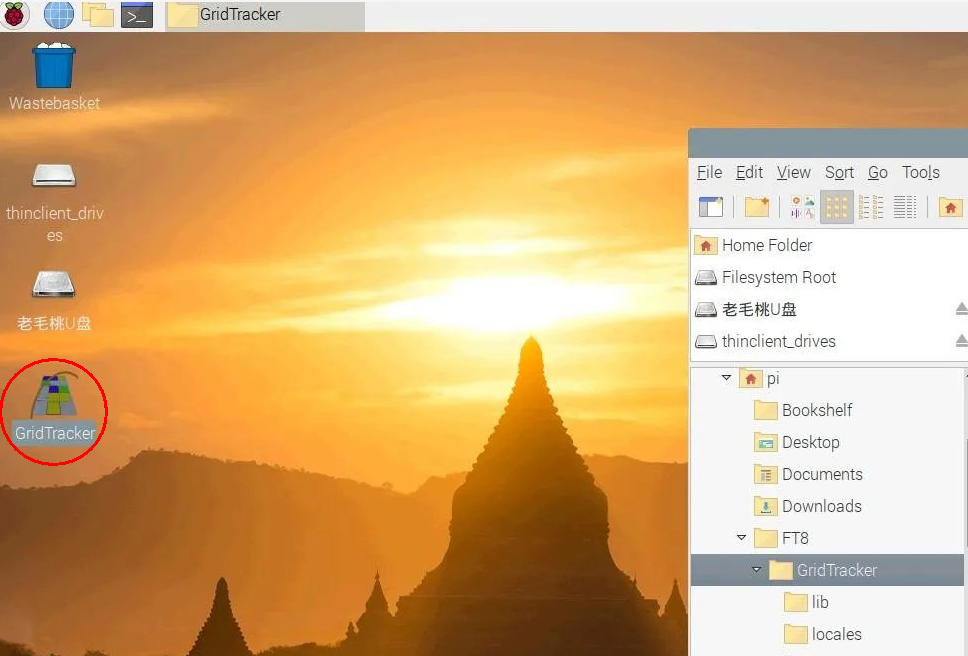
Task: Launch the web browser from the taskbar
Action: (x=59, y=15)
